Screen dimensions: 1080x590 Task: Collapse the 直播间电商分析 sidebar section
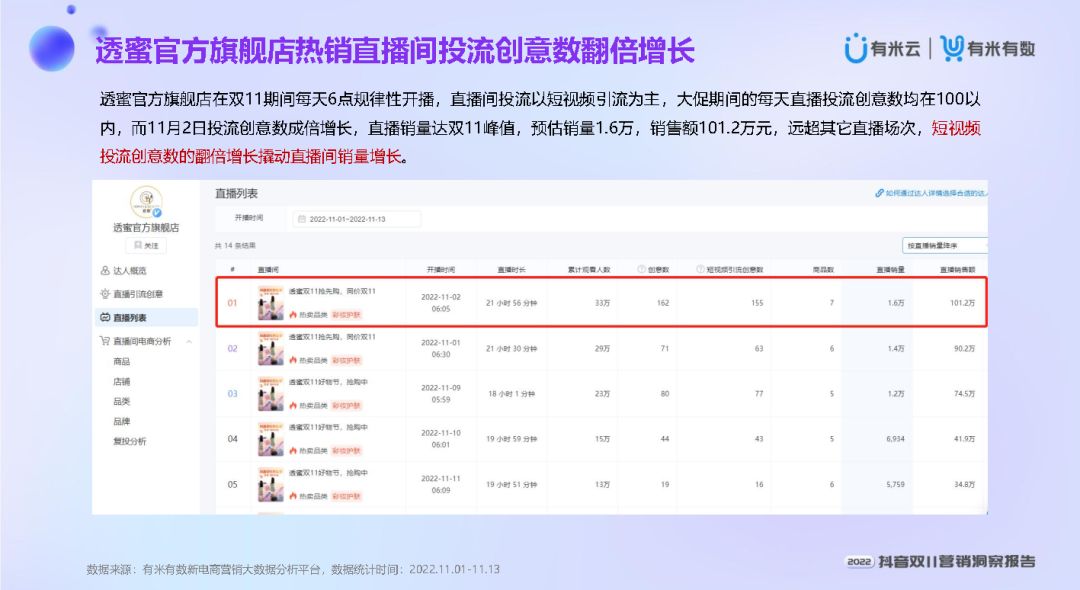coord(190,341)
